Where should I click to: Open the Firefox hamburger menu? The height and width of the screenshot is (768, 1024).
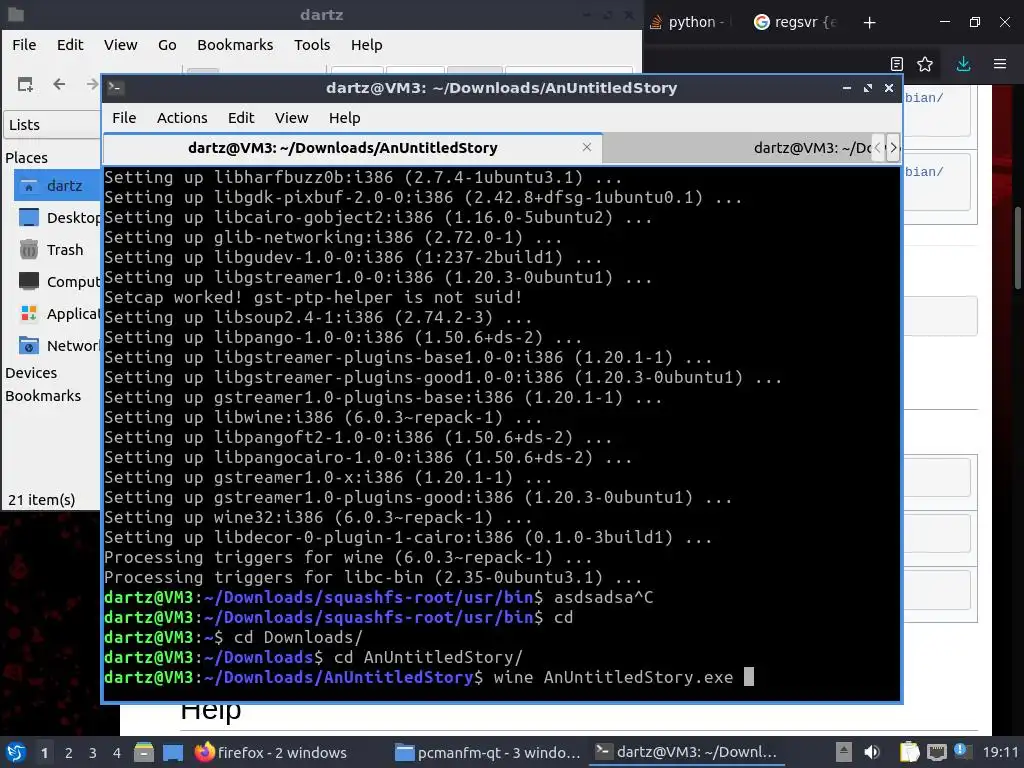click(x=1000, y=64)
